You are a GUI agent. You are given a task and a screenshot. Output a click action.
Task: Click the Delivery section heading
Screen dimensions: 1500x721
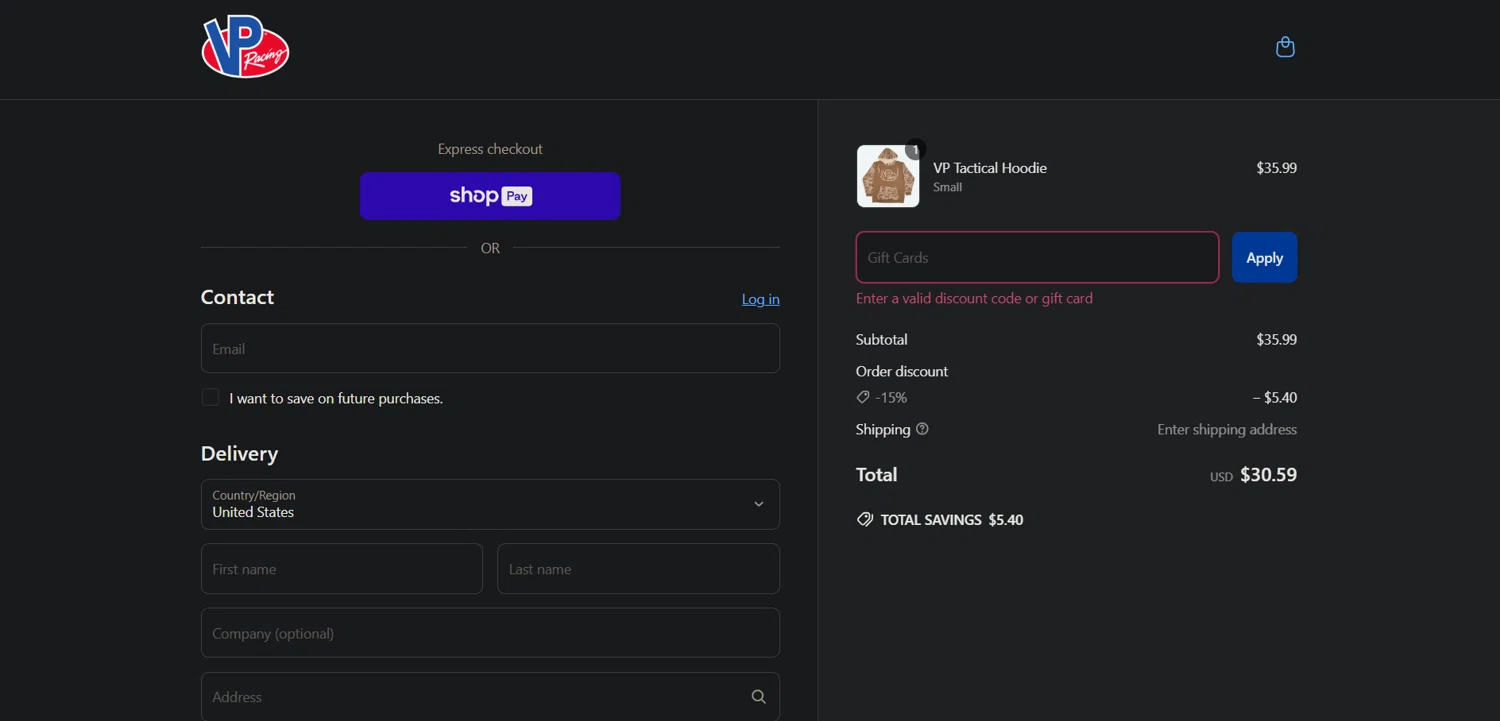tap(239, 453)
